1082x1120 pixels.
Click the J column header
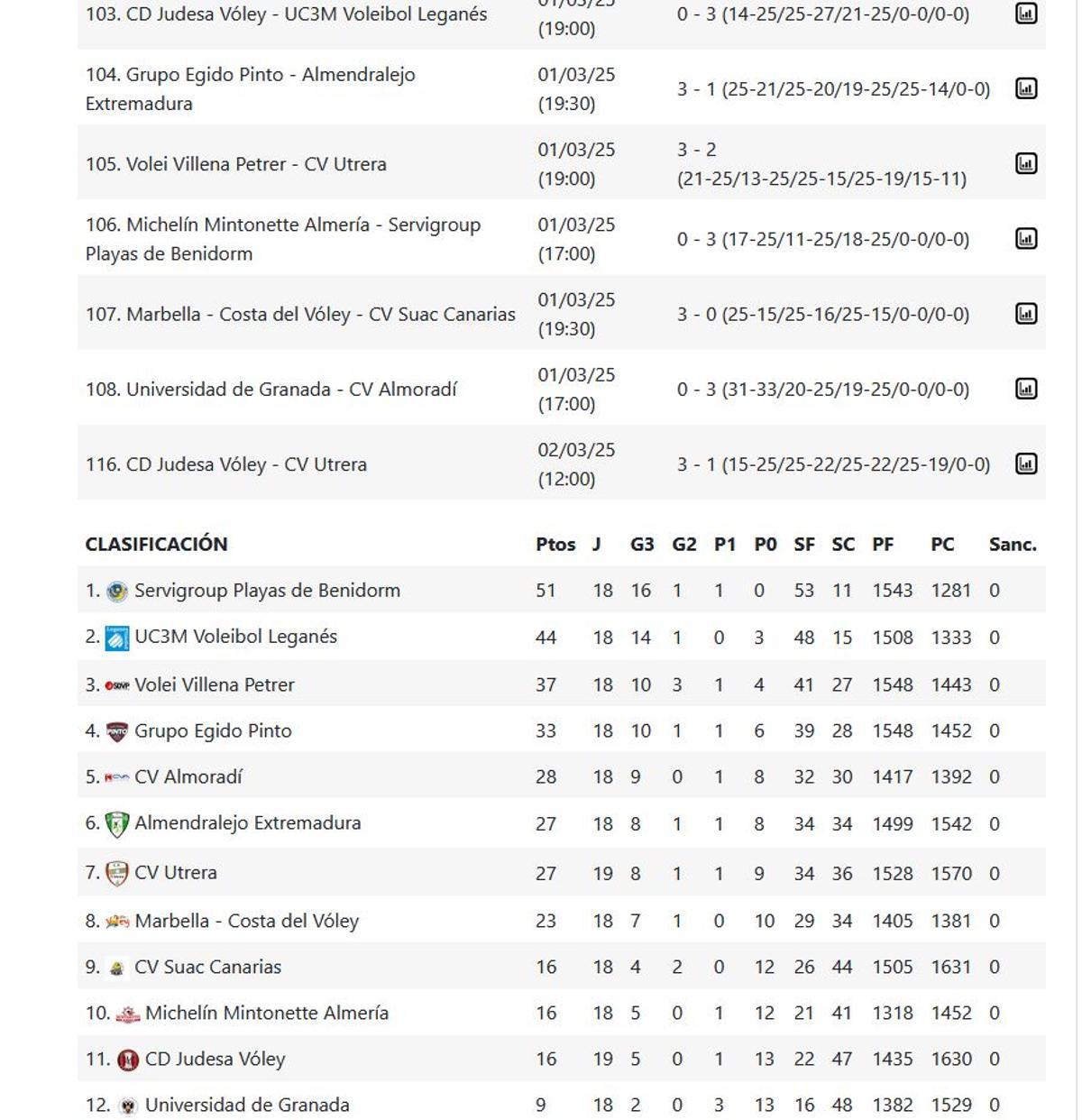pos(598,545)
